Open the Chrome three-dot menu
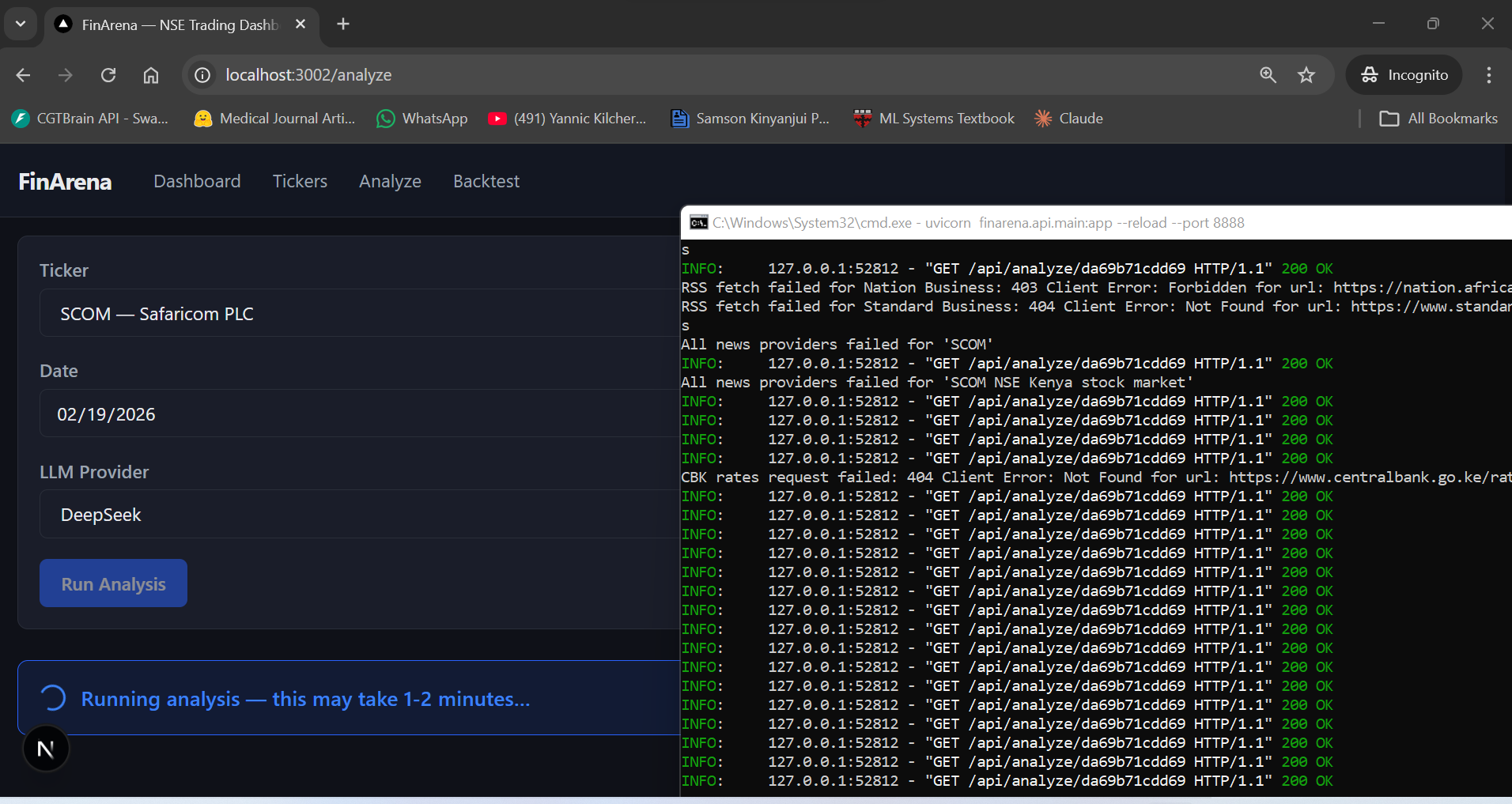This screenshot has height=804, width=1512. coord(1488,75)
